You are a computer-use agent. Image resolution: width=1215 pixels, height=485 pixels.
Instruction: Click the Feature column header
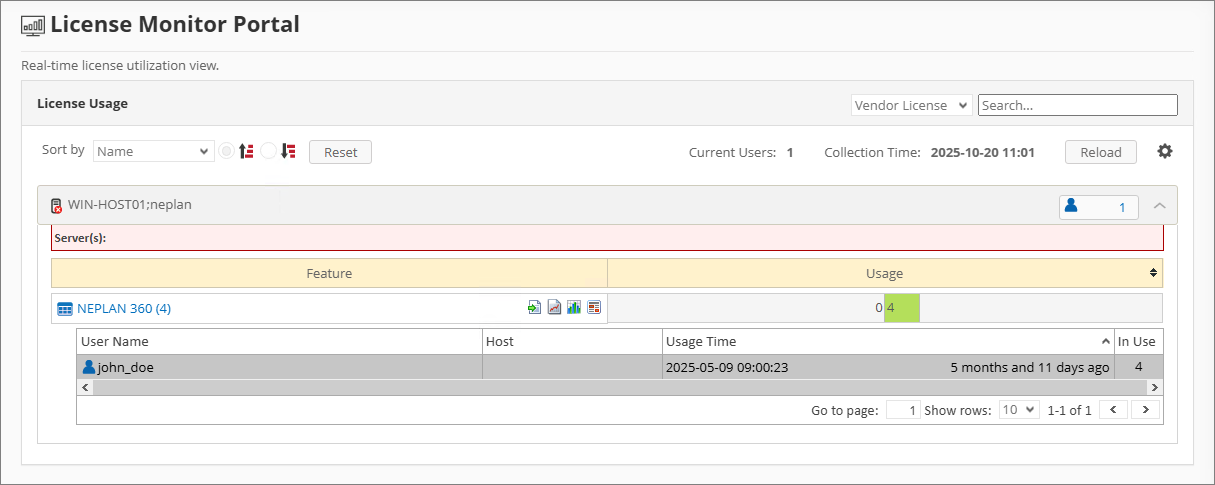coord(329,273)
